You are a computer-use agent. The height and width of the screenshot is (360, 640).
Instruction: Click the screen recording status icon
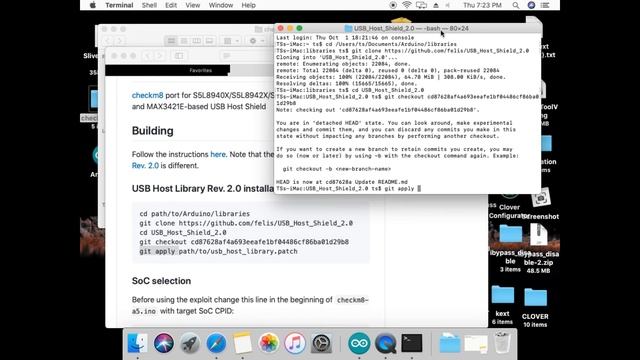393,5
